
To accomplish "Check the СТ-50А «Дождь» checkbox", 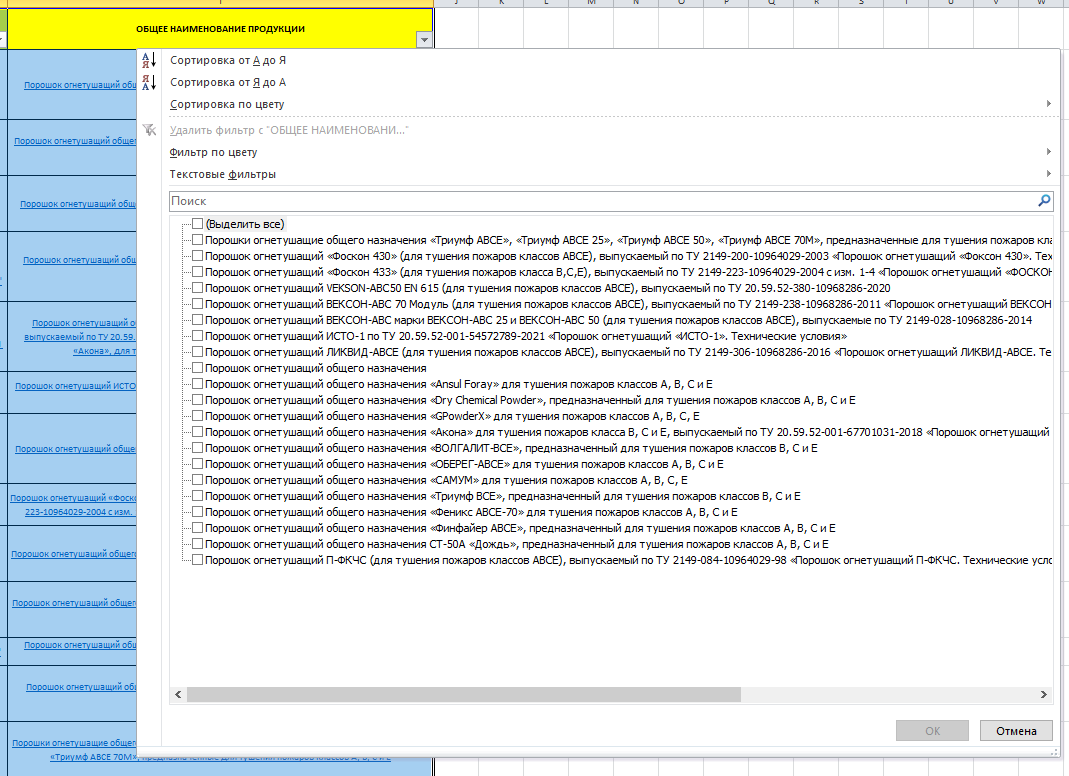I will pyautogui.click(x=197, y=544).
